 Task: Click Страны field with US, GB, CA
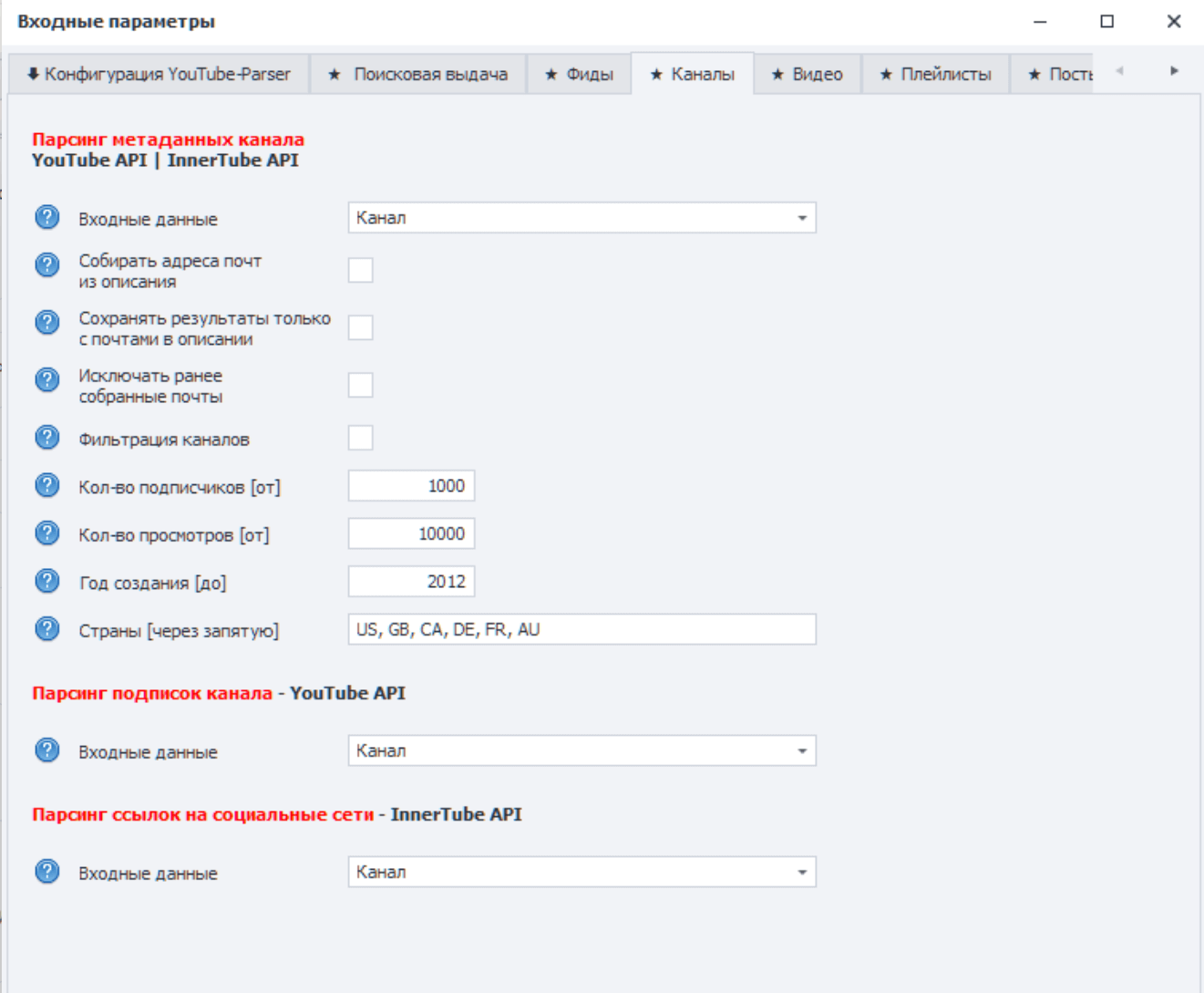click(x=582, y=629)
